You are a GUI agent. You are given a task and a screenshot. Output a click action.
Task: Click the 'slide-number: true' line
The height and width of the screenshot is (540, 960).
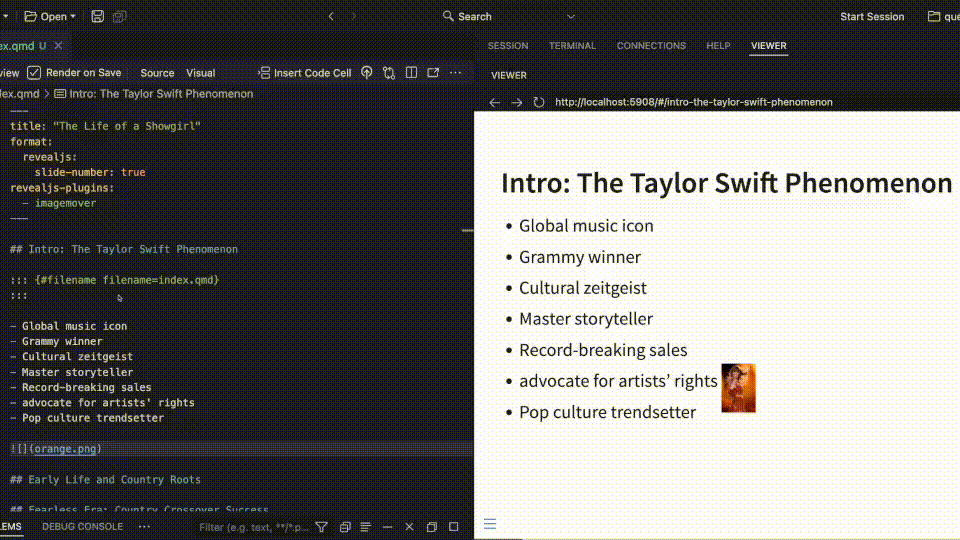[90, 172]
